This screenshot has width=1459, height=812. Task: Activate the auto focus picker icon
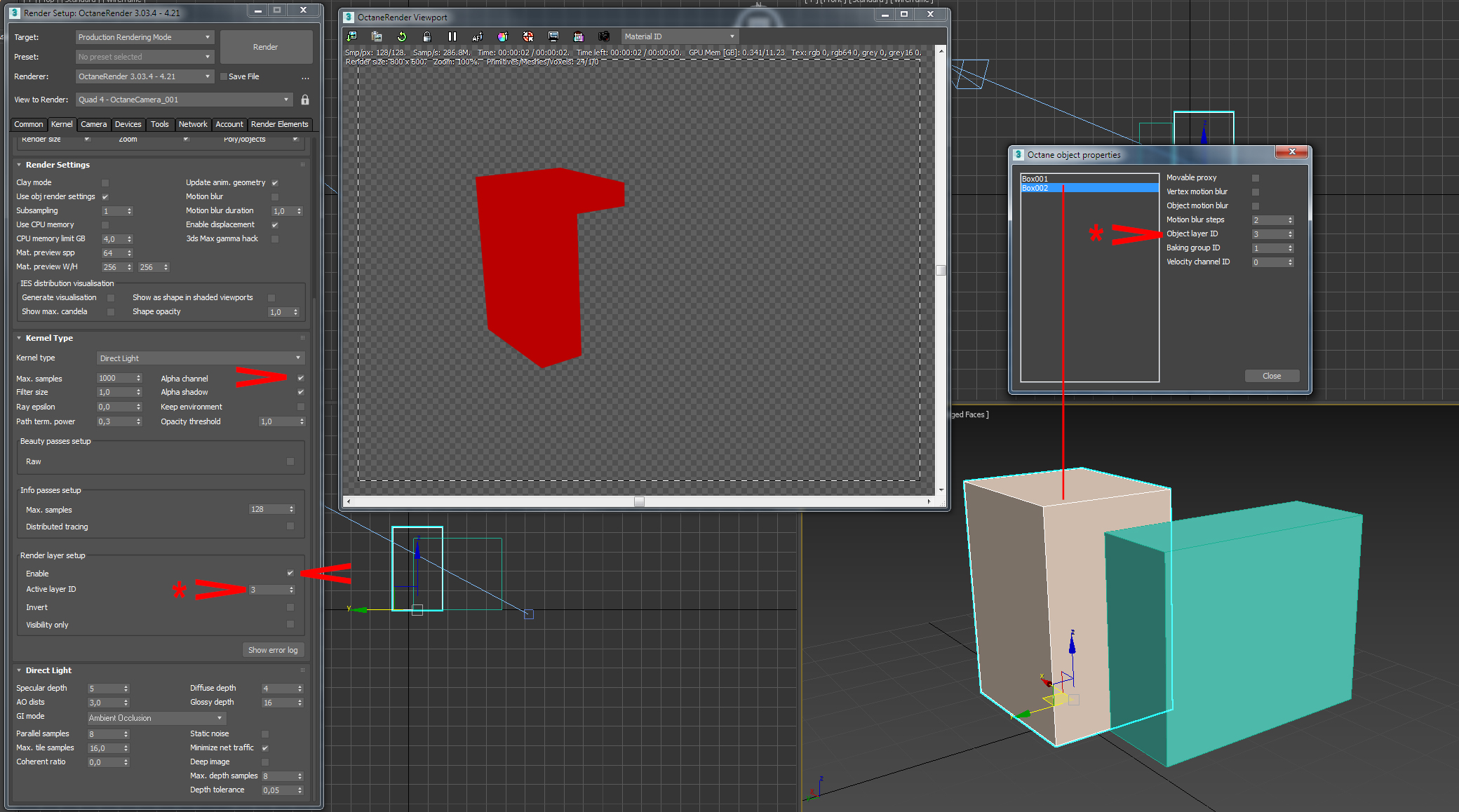pos(477,36)
